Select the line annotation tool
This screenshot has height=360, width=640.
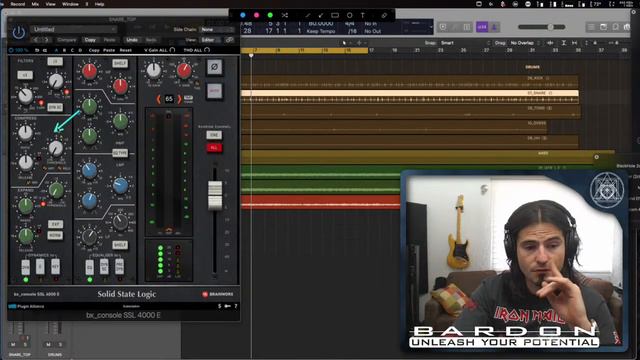tap(307, 15)
